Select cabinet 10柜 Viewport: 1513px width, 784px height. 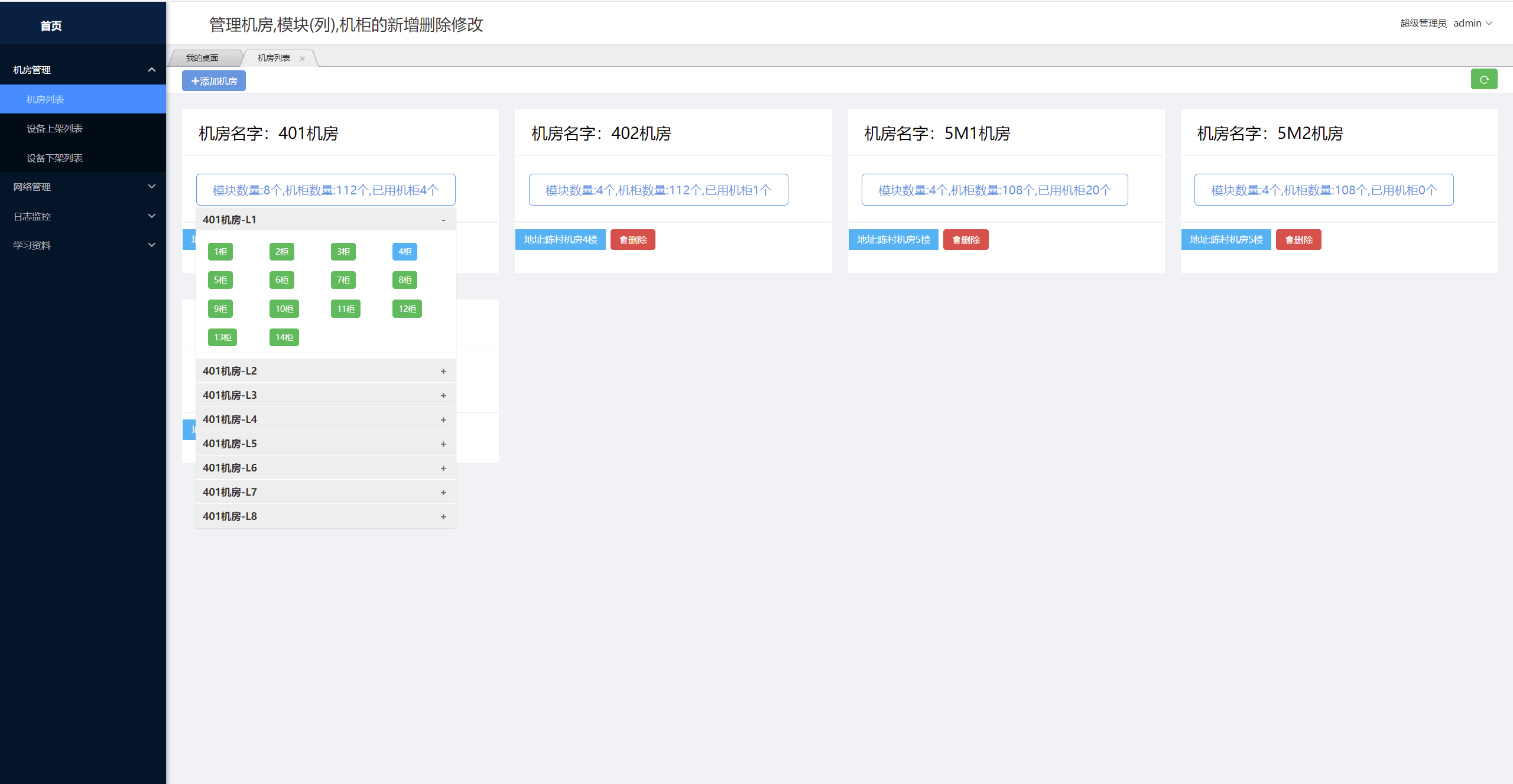click(284, 309)
